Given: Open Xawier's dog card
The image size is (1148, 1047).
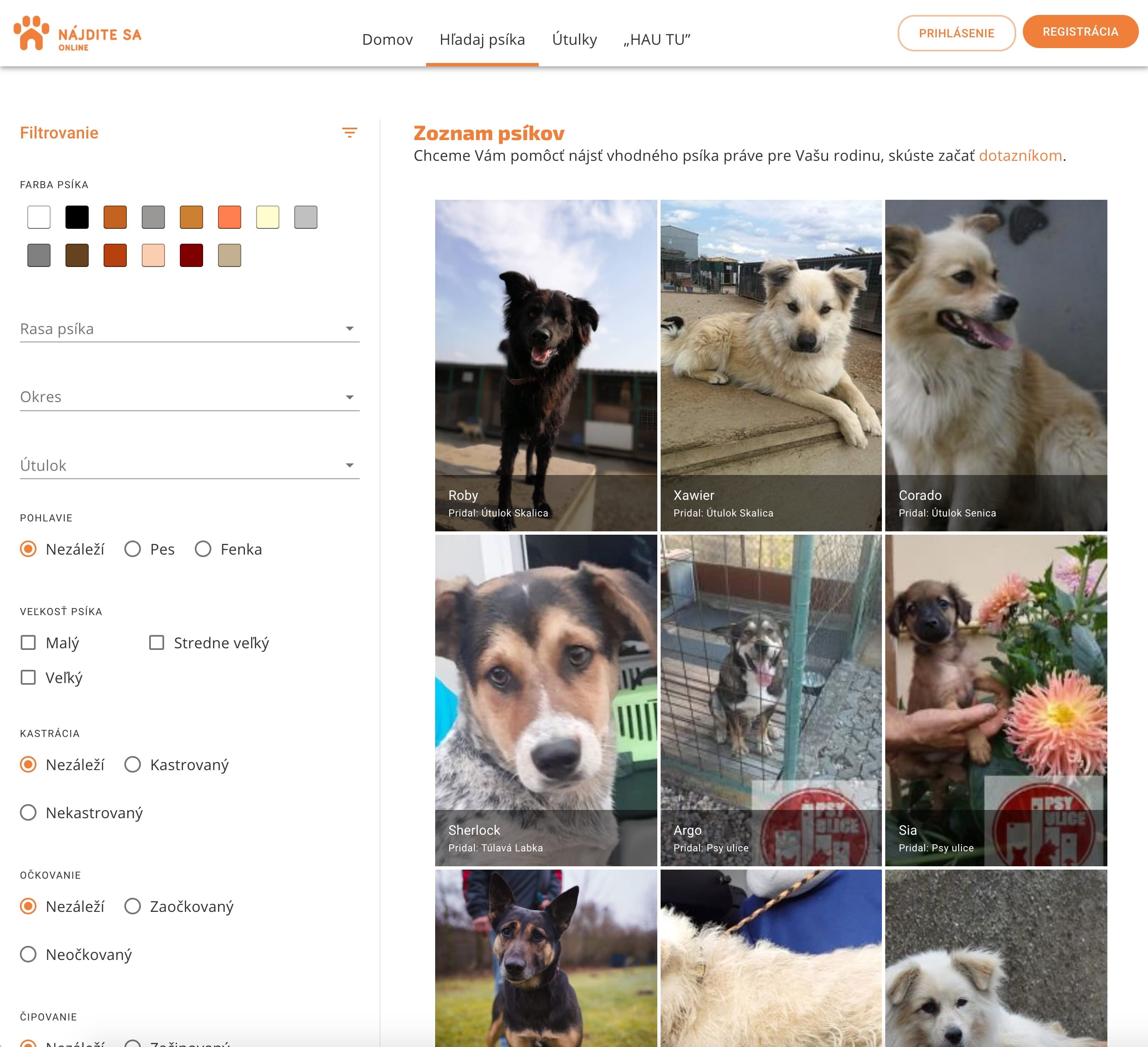Looking at the screenshot, I should (x=771, y=365).
